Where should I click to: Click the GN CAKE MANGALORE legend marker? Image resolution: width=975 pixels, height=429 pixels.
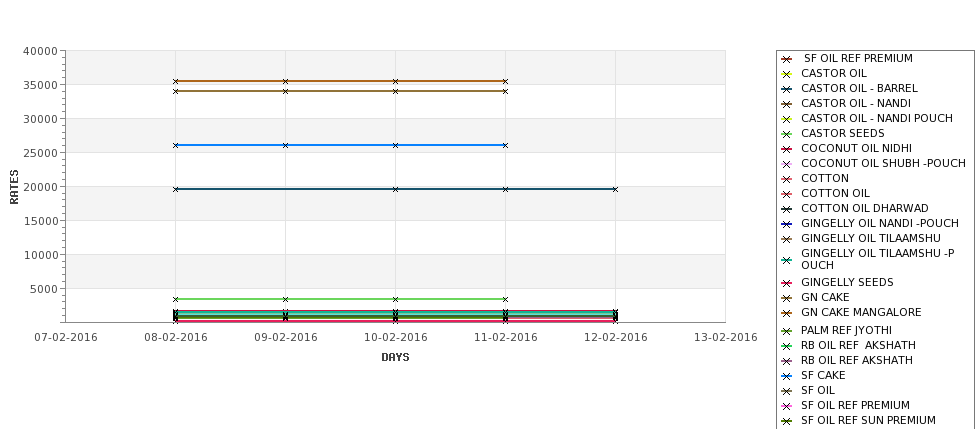pyautogui.click(x=786, y=313)
